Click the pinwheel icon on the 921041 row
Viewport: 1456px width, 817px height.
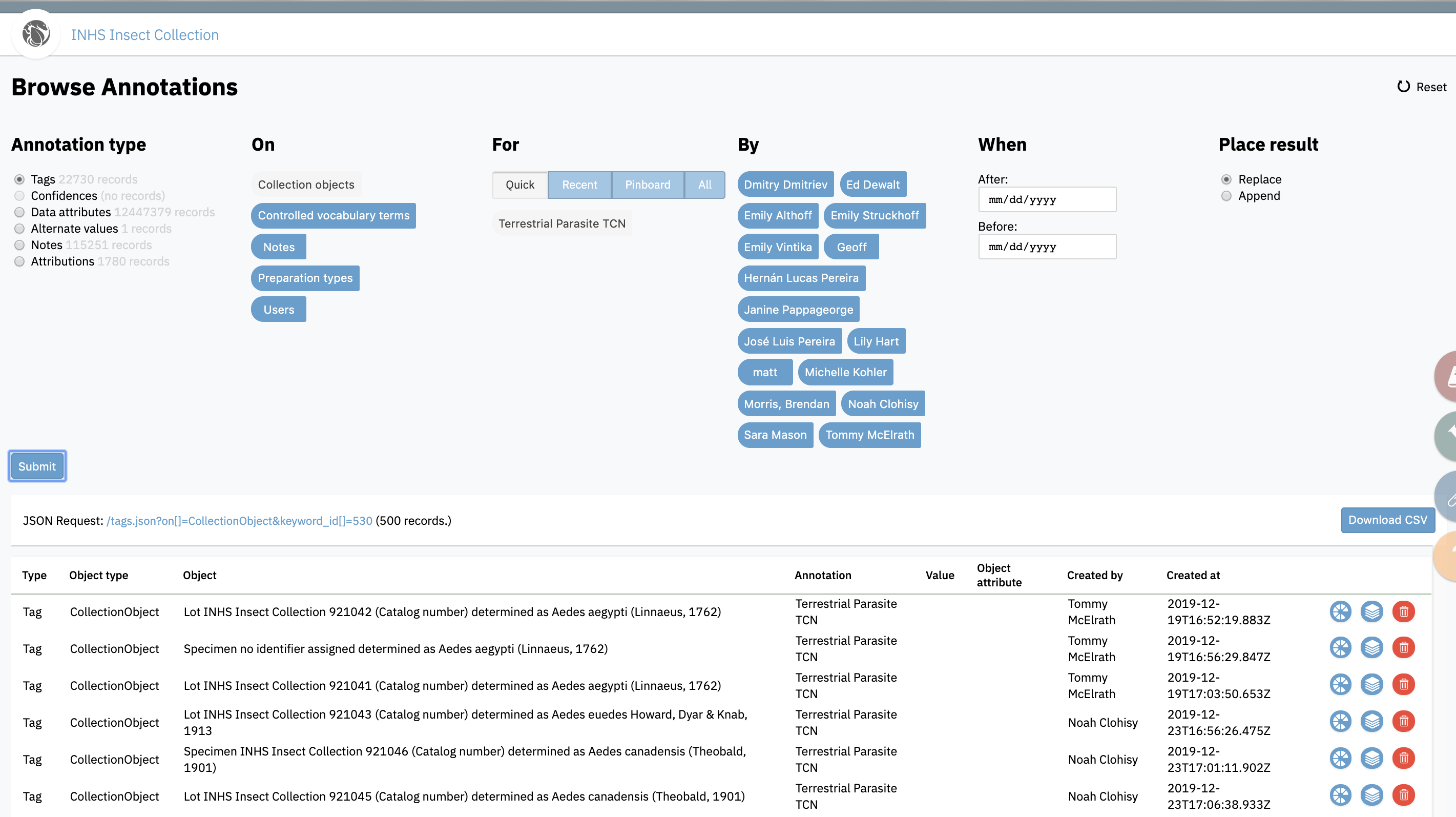click(1340, 685)
